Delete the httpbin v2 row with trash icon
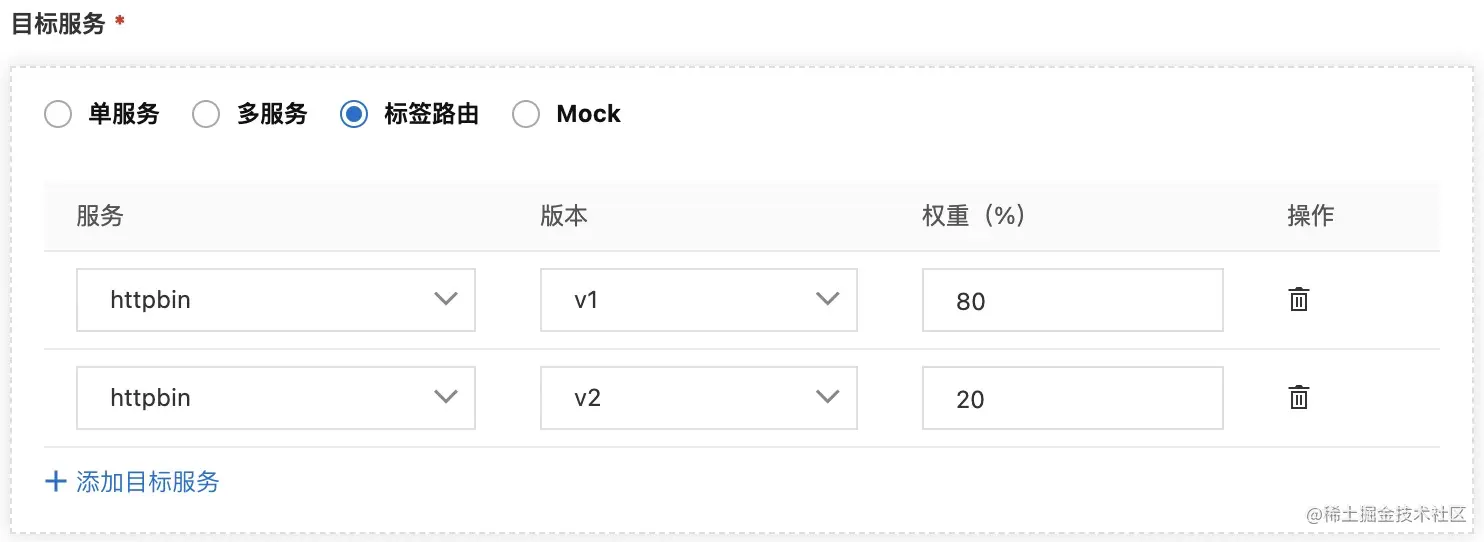1484x542 pixels. pyautogui.click(x=1299, y=397)
